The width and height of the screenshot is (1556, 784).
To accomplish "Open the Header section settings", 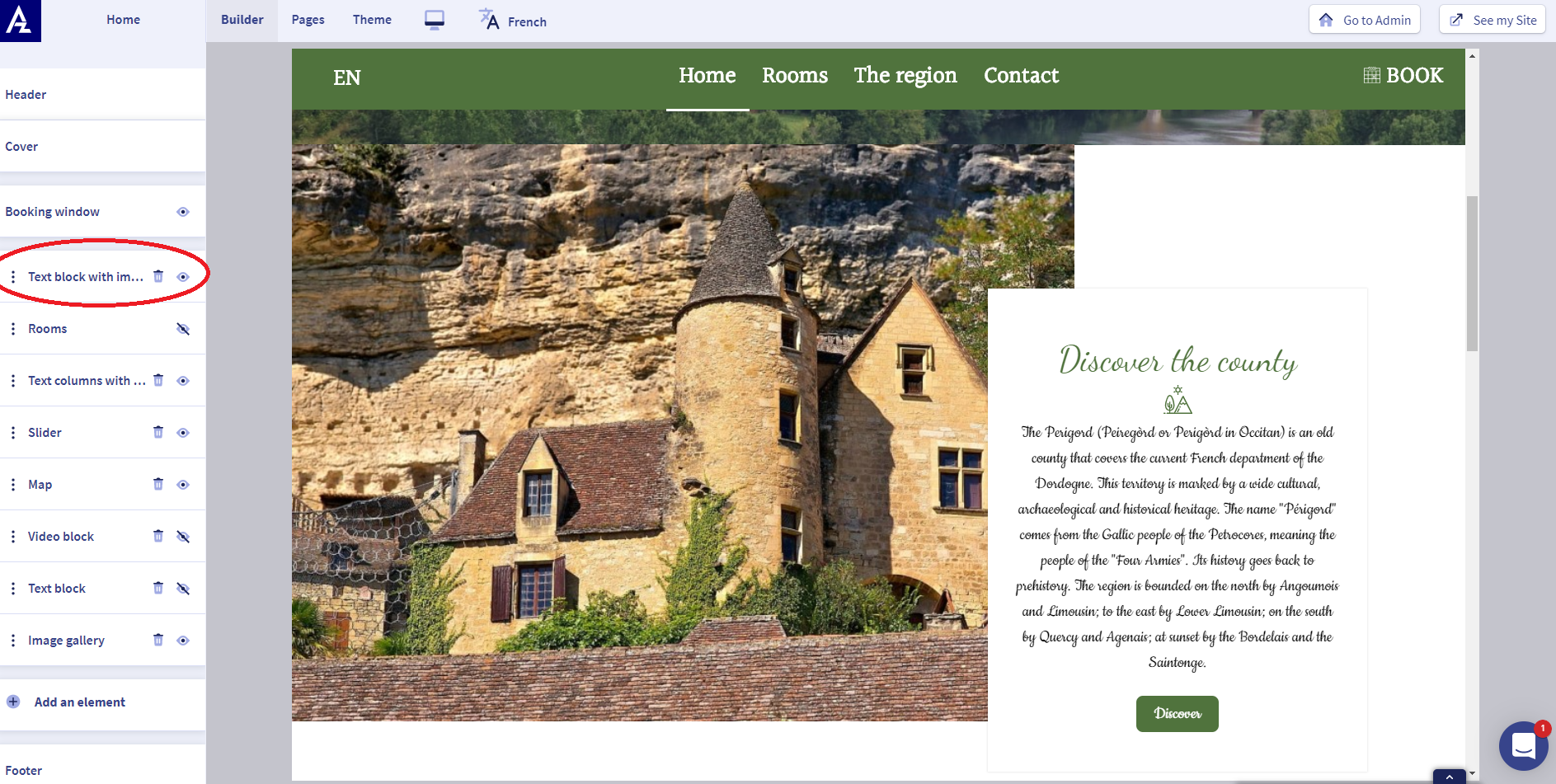I will pos(102,95).
